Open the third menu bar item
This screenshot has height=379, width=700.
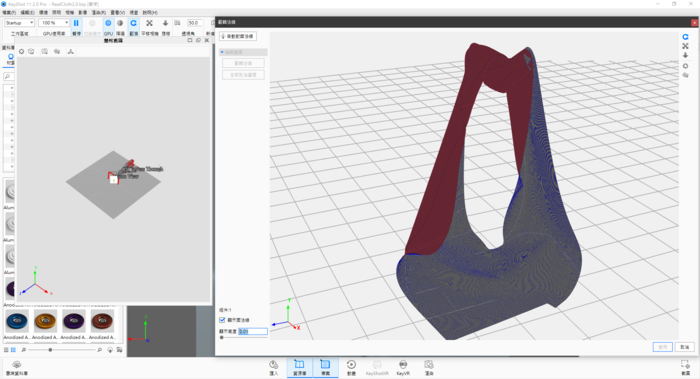[43, 12]
